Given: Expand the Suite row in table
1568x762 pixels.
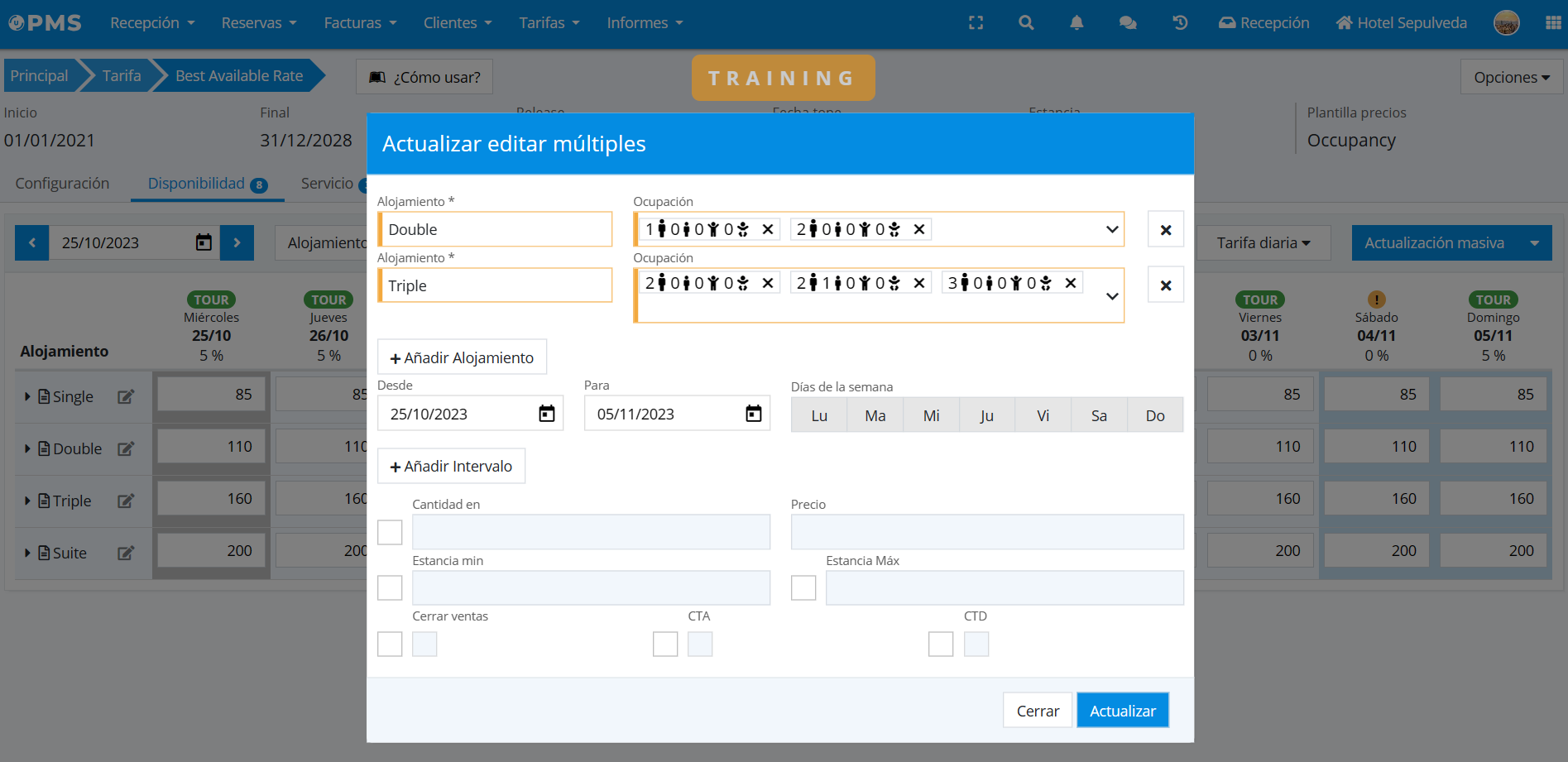Looking at the screenshot, I should 27,553.
